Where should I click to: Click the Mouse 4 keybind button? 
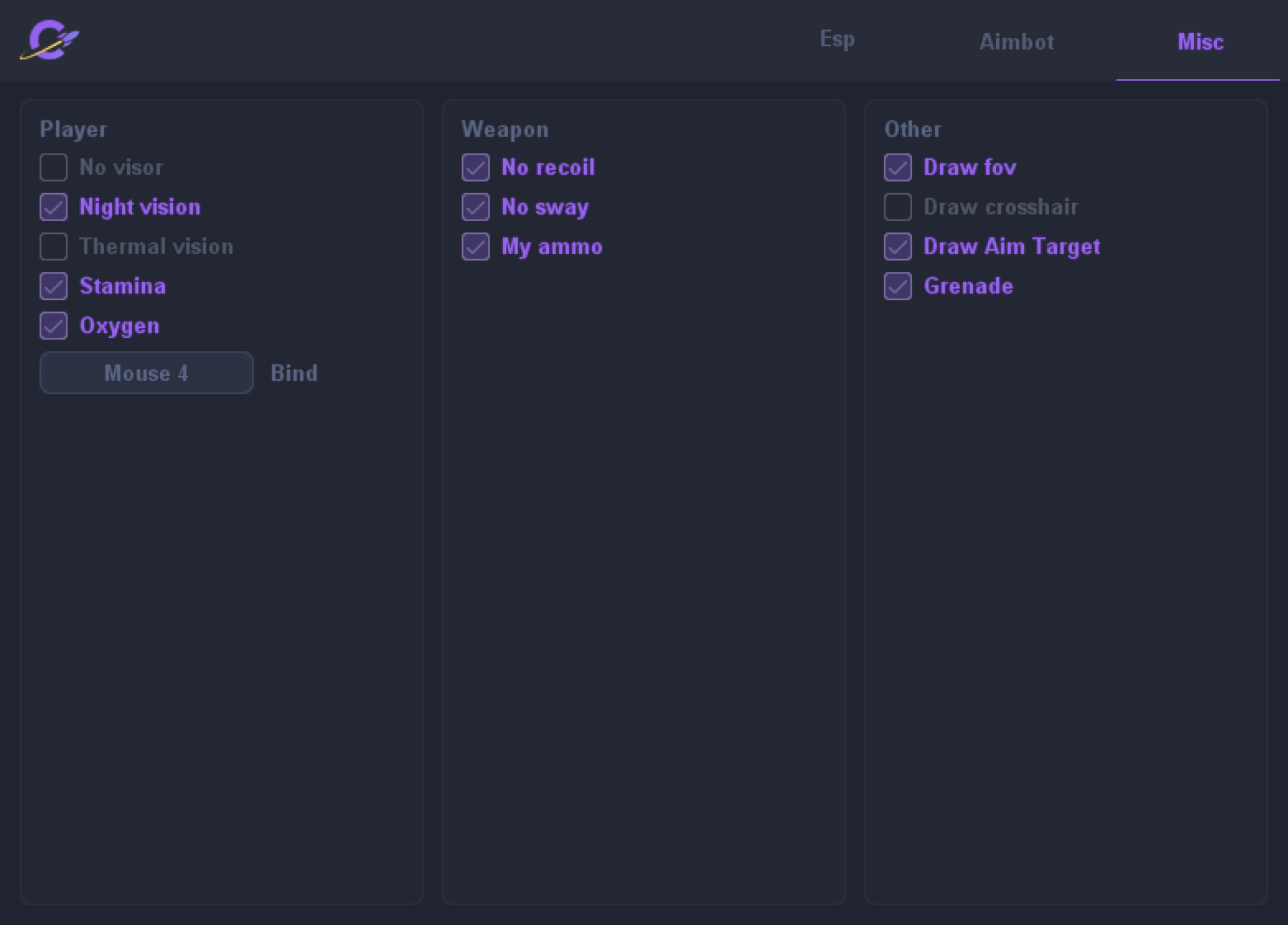[147, 373]
